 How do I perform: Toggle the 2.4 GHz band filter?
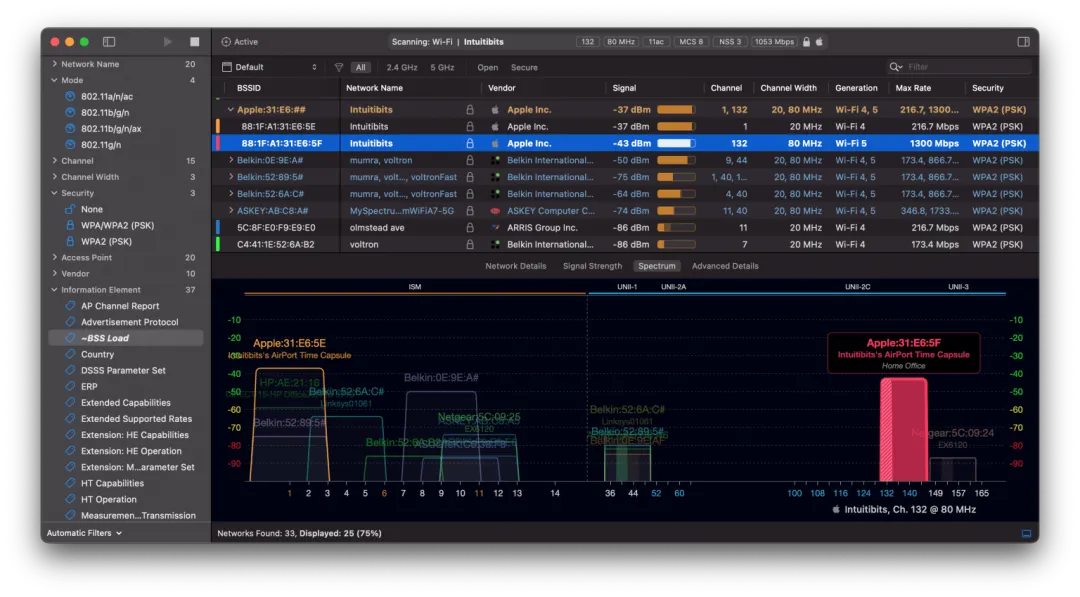[x=402, y=67]
